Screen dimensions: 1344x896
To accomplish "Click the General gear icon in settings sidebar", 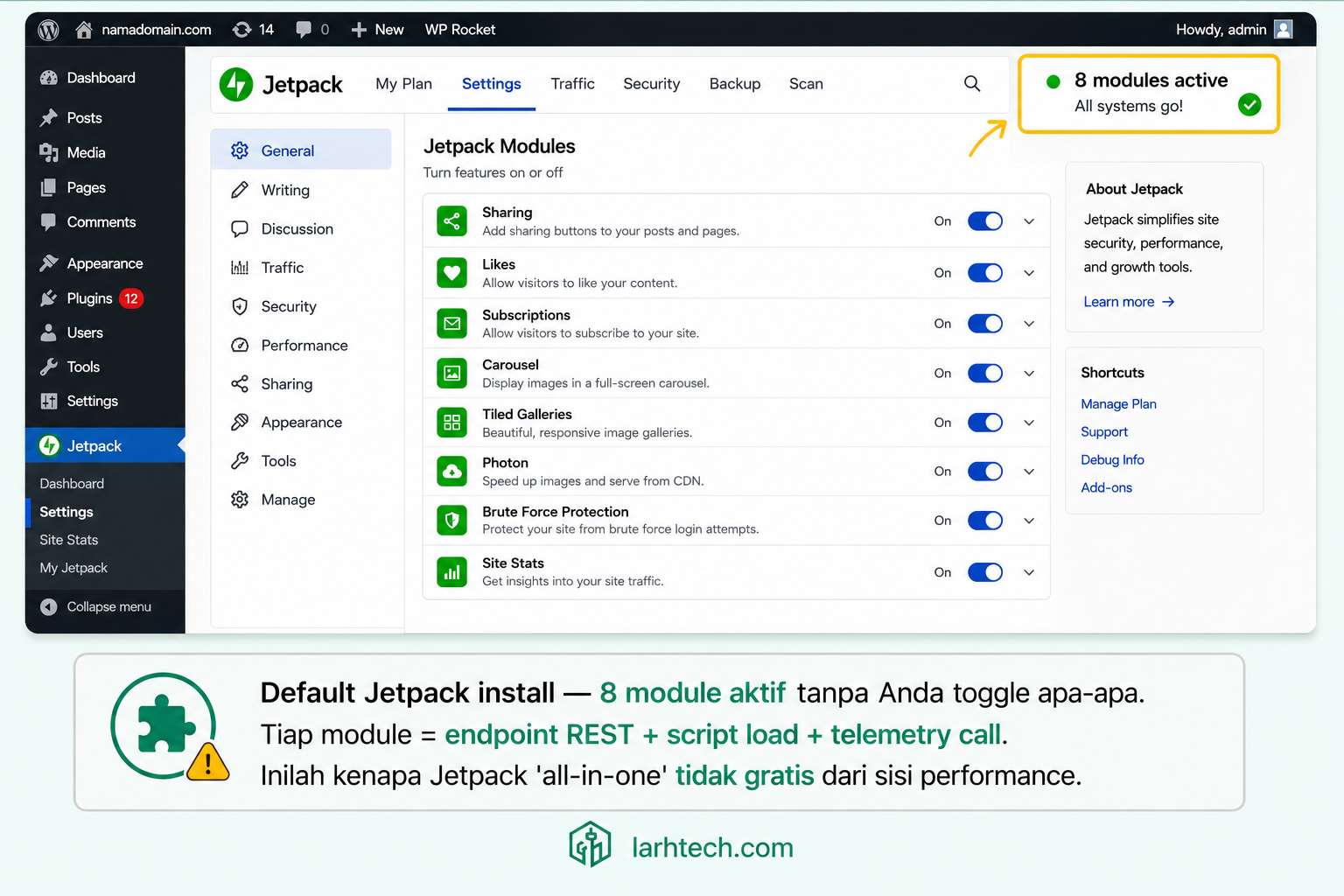I will pos(240,150).
